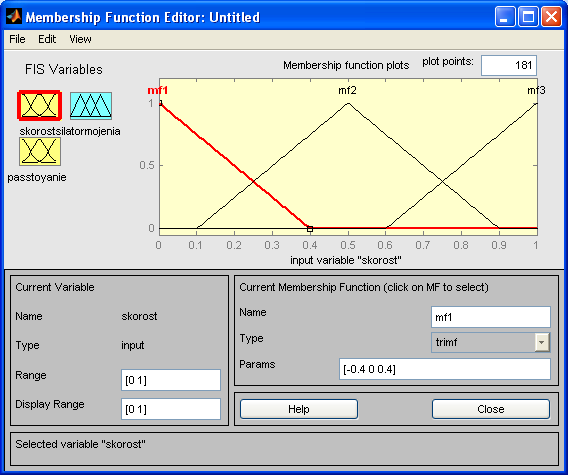Open the Edit menu
This screenshot has height=475, width=568.
click(x=47, y=39)
